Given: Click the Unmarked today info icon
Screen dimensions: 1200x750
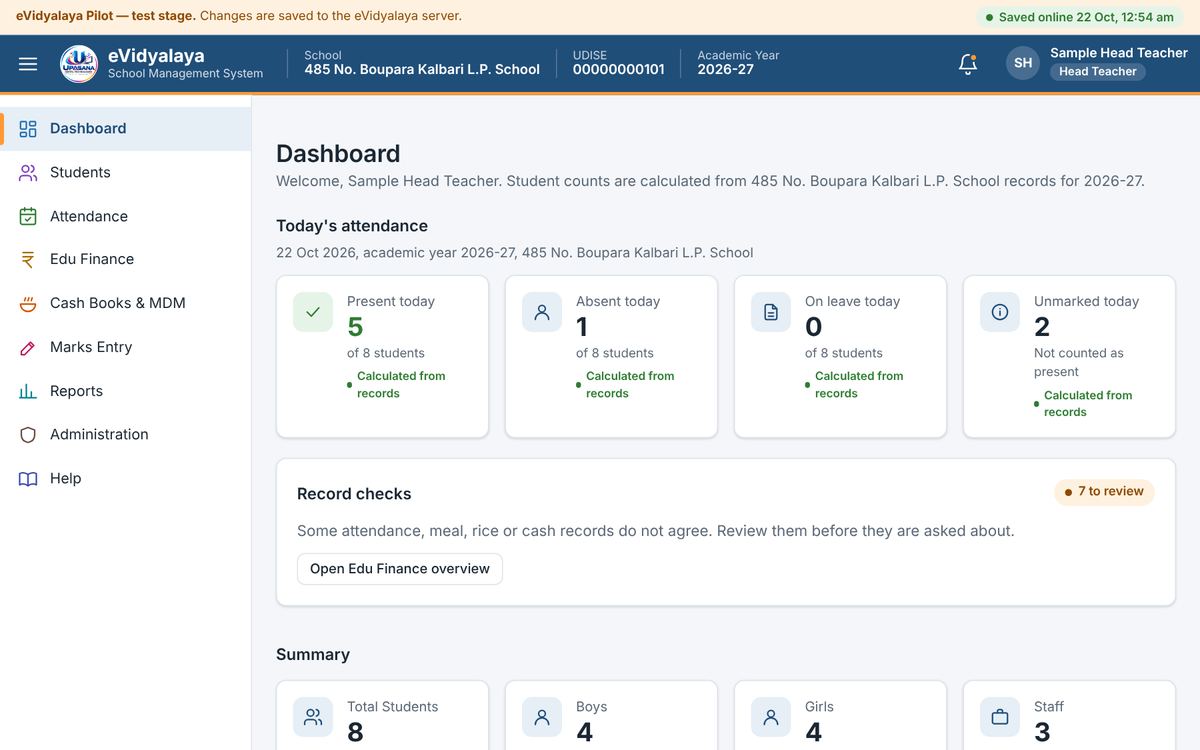Looking at the screenshot, I should tap(1000, 312).
